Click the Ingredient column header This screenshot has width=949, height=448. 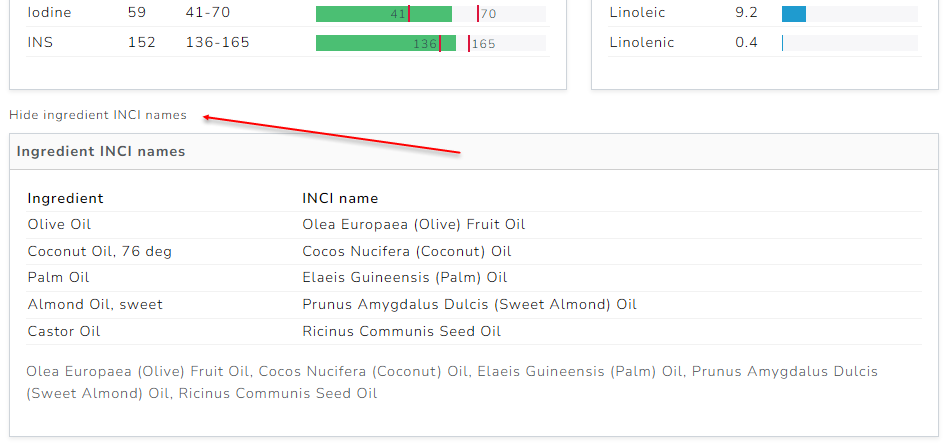(65, 198)
